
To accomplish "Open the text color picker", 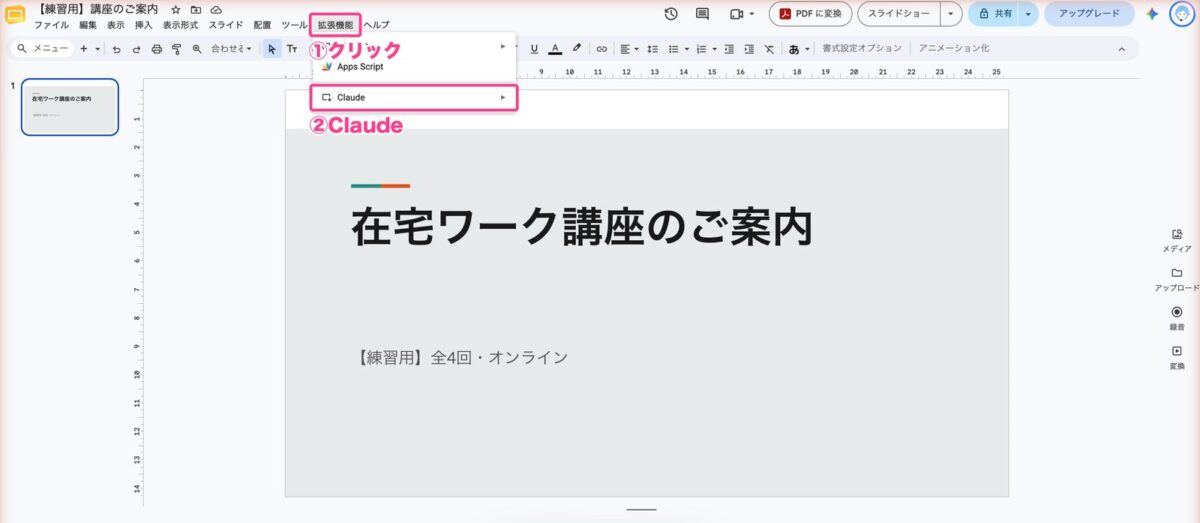I will (x=555, y=48).
